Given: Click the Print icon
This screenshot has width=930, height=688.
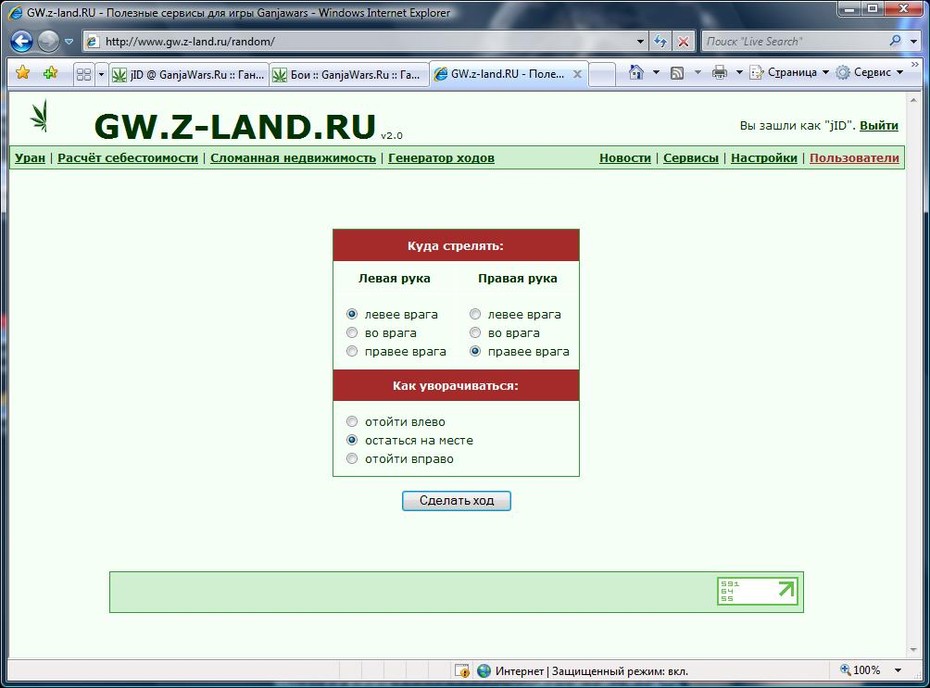Looking at the screenshot, I should point(719,72).
